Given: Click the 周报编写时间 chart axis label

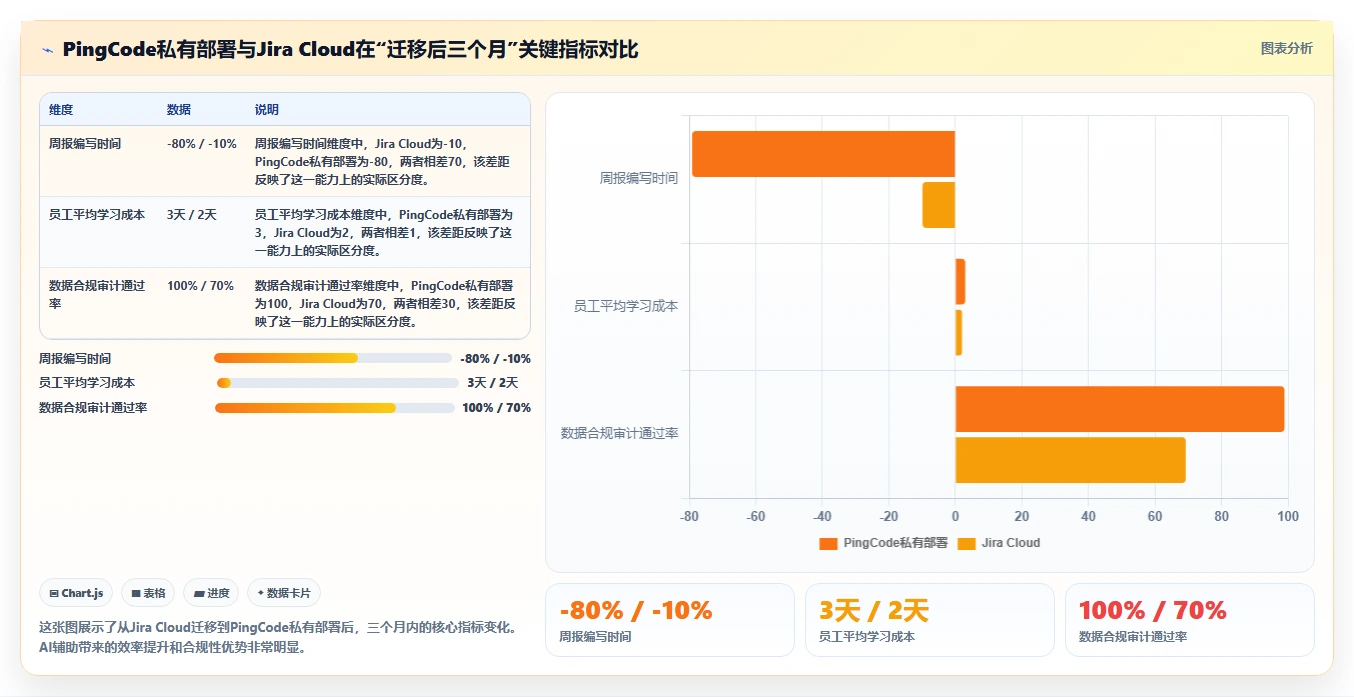Looking at the screenshot, I should (639, 179).
